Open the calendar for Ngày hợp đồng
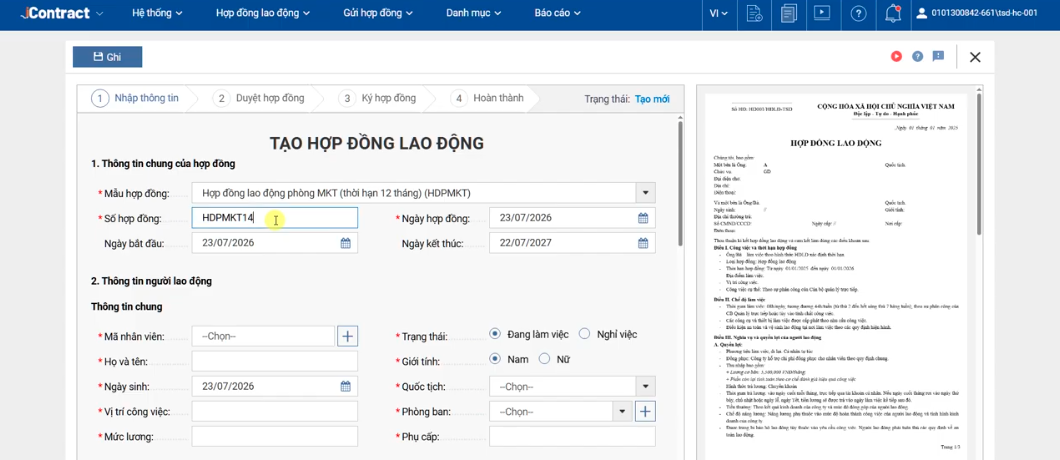1060x460 pixels. (643, 218)
